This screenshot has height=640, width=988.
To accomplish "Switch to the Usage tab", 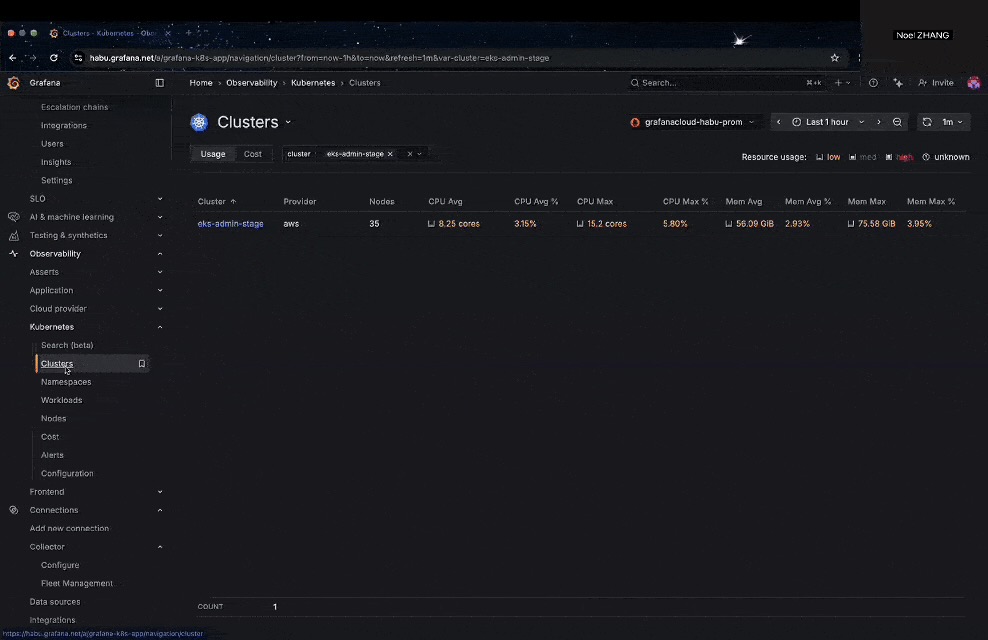I will [213, 154].
